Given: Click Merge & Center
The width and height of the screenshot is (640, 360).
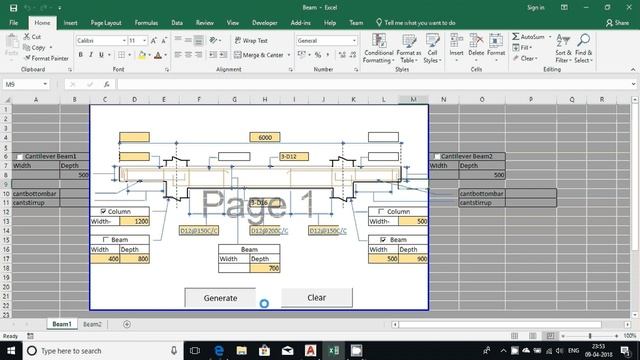Looking at the screenshot, I should pyautogui.click(x=259, y=55).
